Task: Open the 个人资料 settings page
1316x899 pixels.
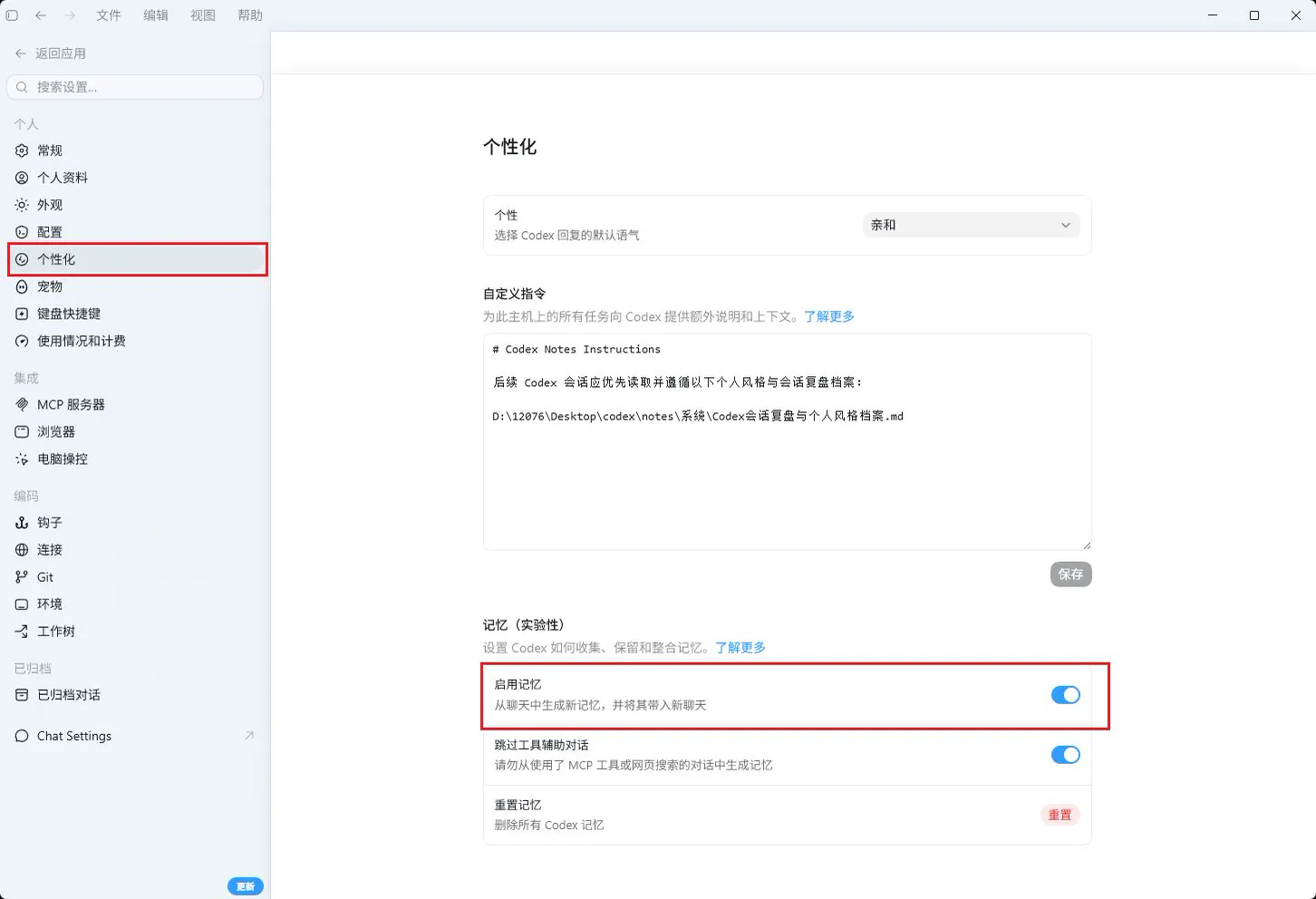Action: pos(135,178)
